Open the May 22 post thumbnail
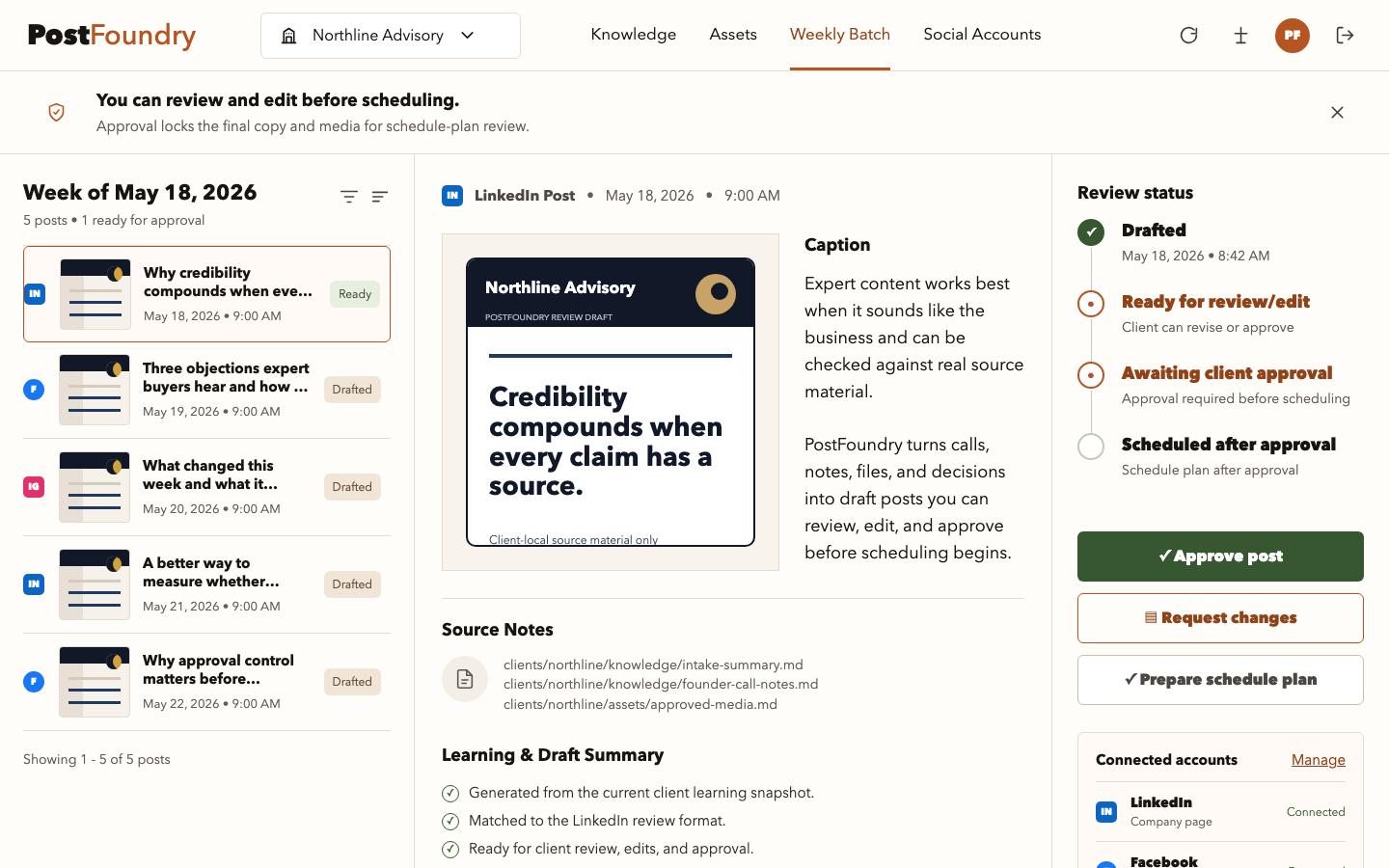 95,682
